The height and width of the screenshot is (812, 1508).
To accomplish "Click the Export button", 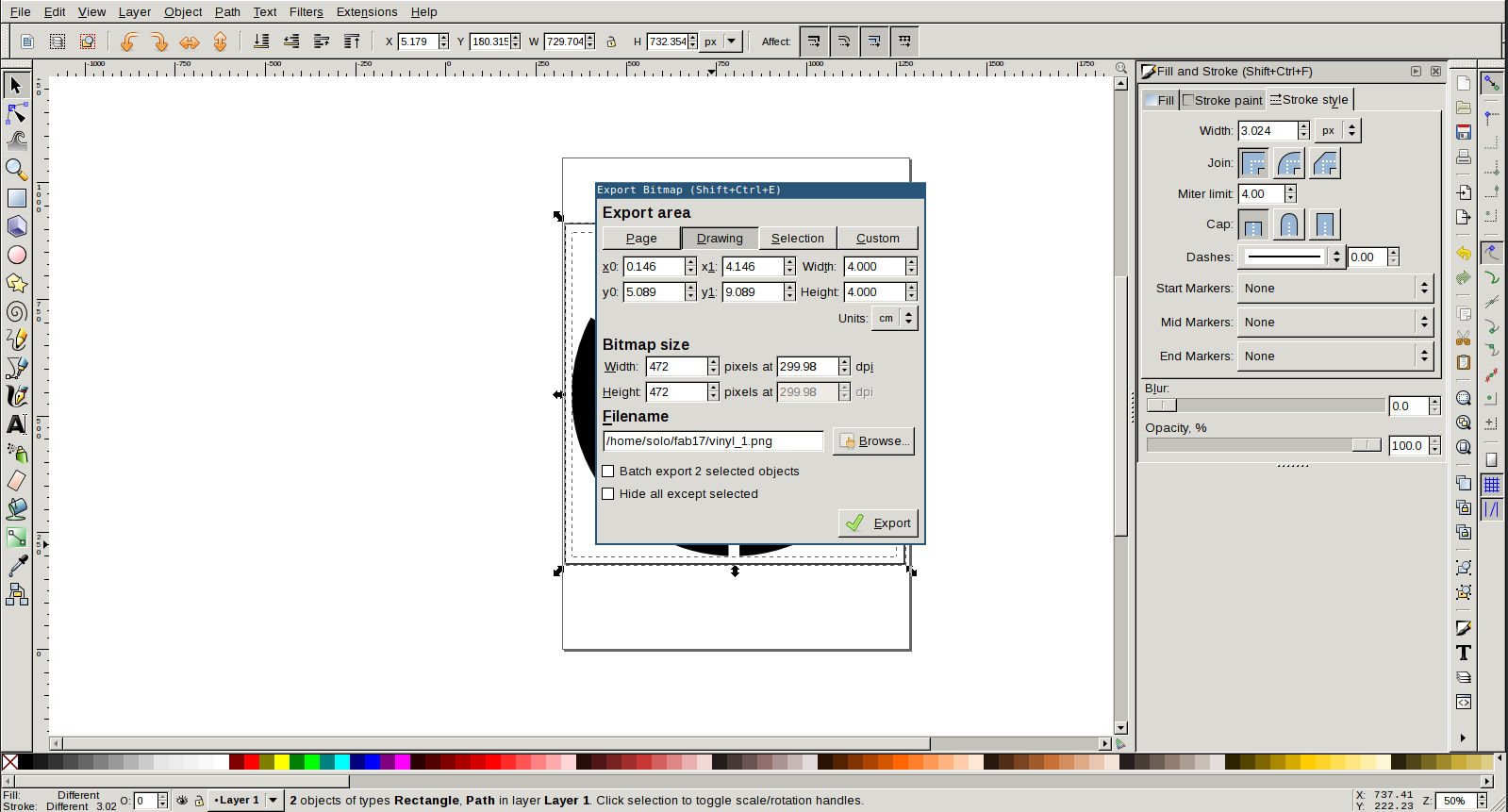I will 878,523.
